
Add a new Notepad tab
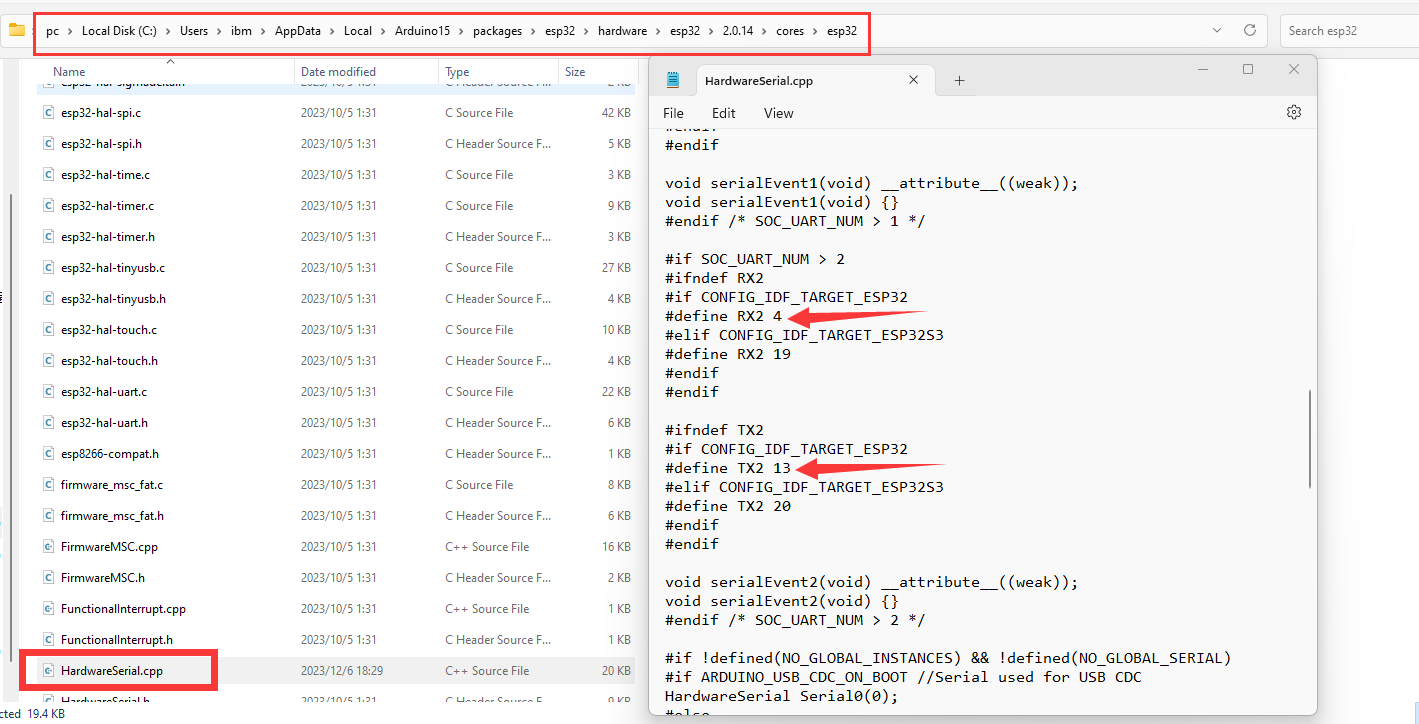(959, 81)
